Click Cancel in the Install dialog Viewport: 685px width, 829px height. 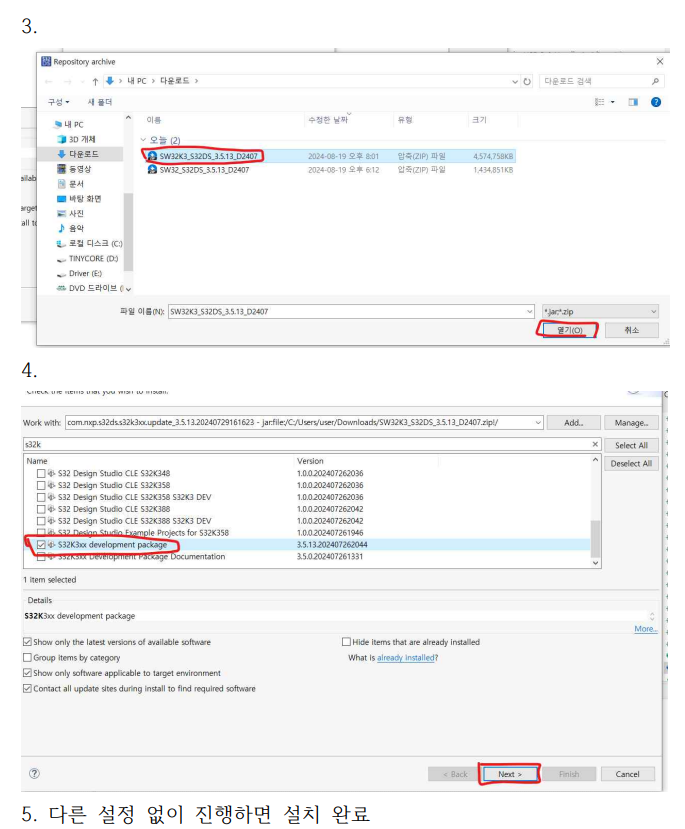[627, 774]
